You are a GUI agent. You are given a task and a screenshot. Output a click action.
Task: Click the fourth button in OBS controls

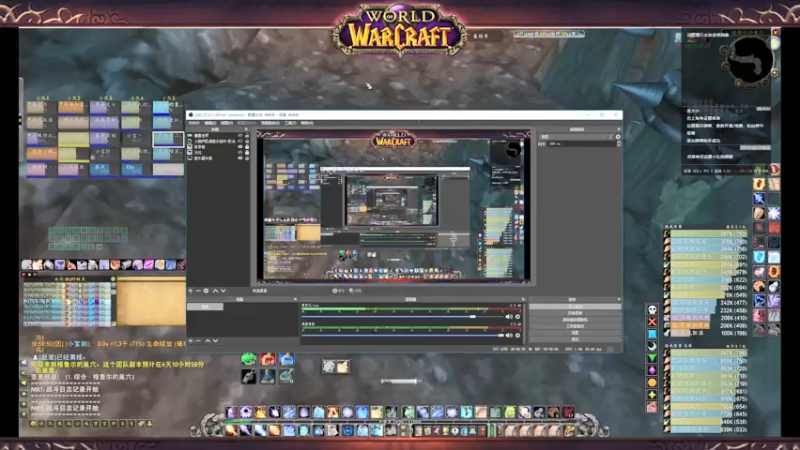575,327
